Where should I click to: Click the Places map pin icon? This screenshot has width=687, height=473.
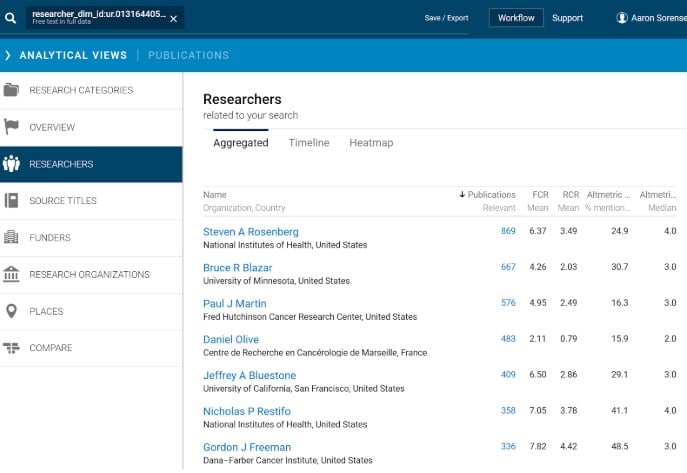(x=12, y=311)
